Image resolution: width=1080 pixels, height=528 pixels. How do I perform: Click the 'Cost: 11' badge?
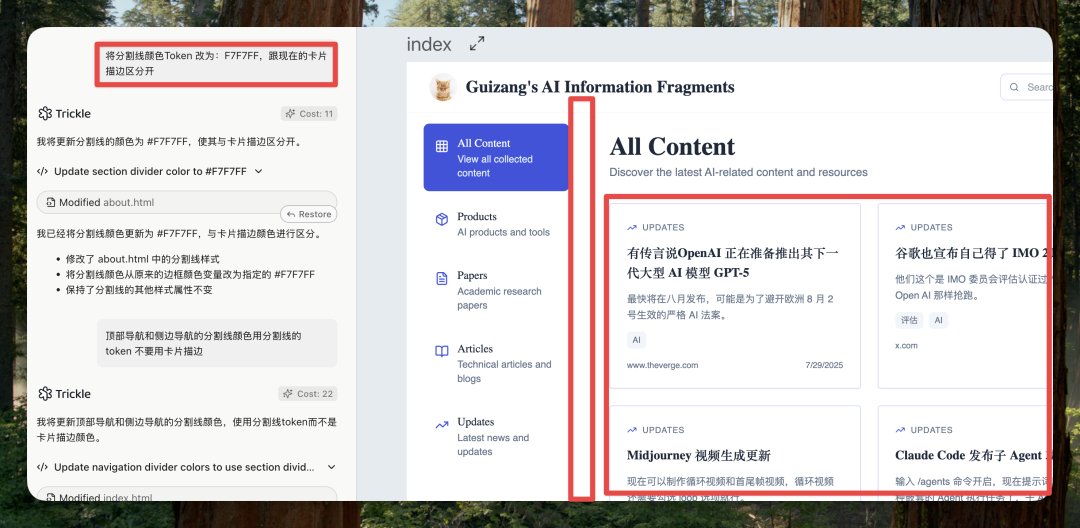(309, 114)
